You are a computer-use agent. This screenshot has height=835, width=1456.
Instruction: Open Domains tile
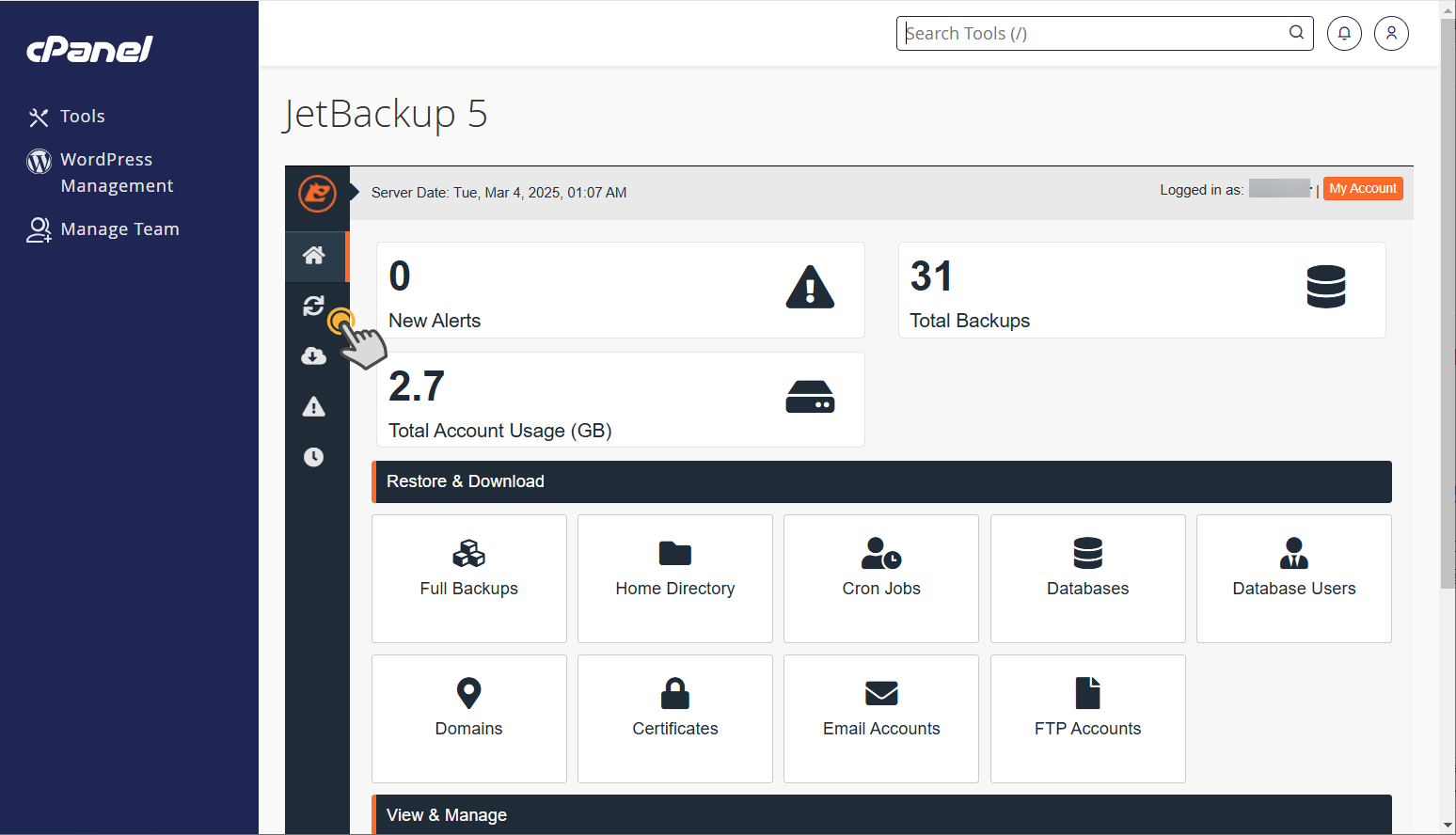pos(469,718)
